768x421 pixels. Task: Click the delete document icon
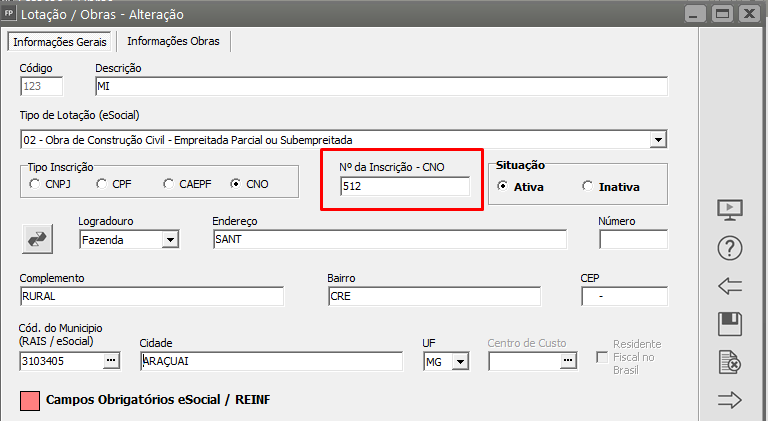tap(730, 362)
